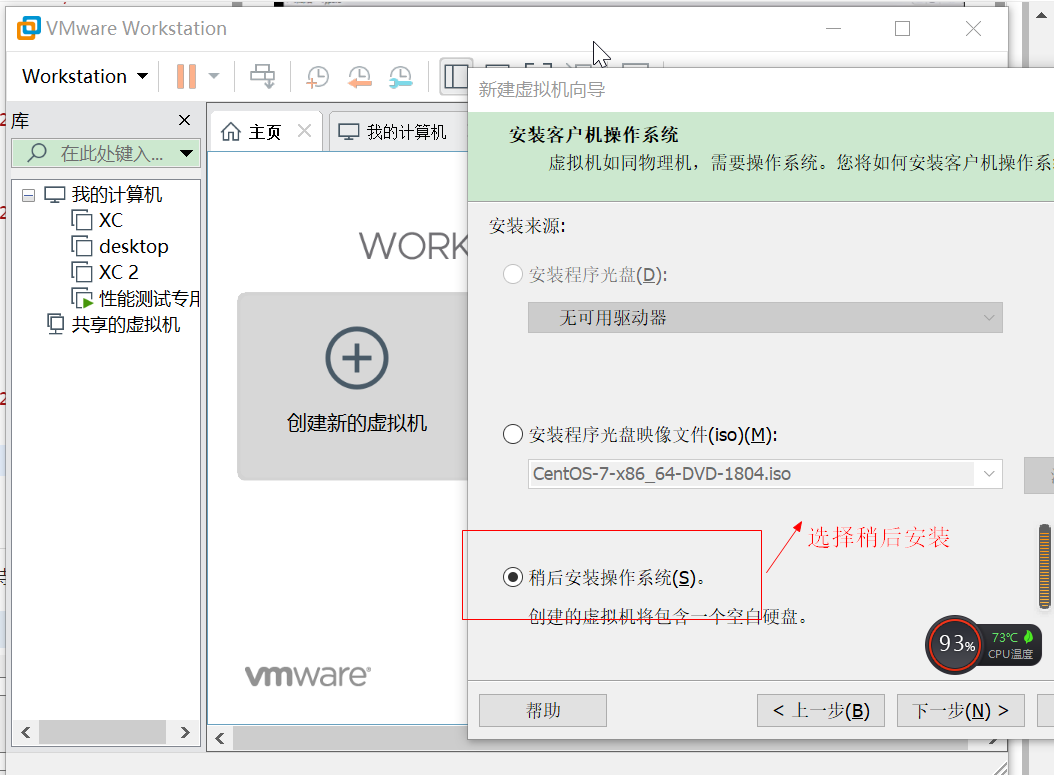Click the 我的计算机 monitor icon in tree
Viewport: 1054px width, 775px height.
click(54, 194)
